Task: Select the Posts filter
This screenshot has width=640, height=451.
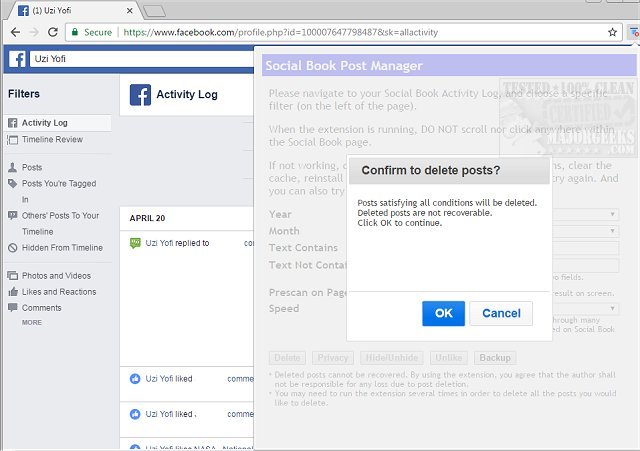Action: (32, 167)
